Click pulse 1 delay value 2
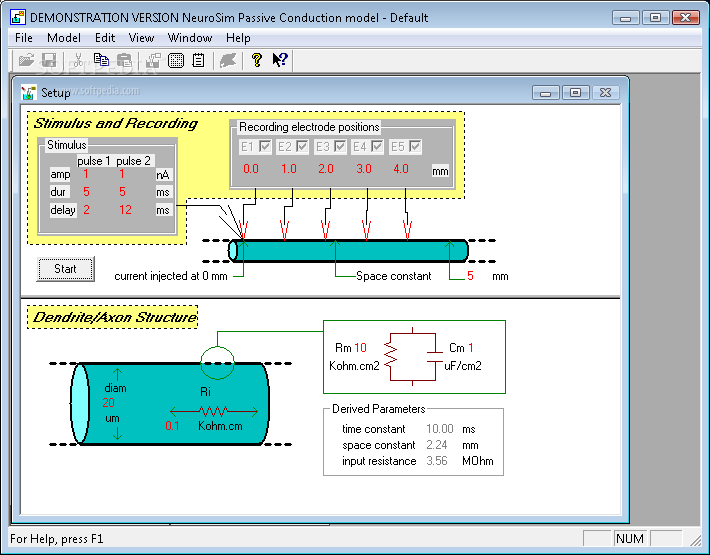 [x=86, y=210]
